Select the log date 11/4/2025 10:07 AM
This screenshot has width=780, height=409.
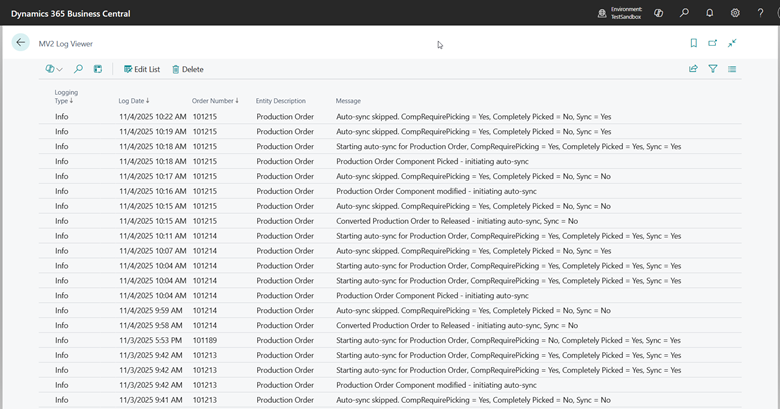click(153, 251)
